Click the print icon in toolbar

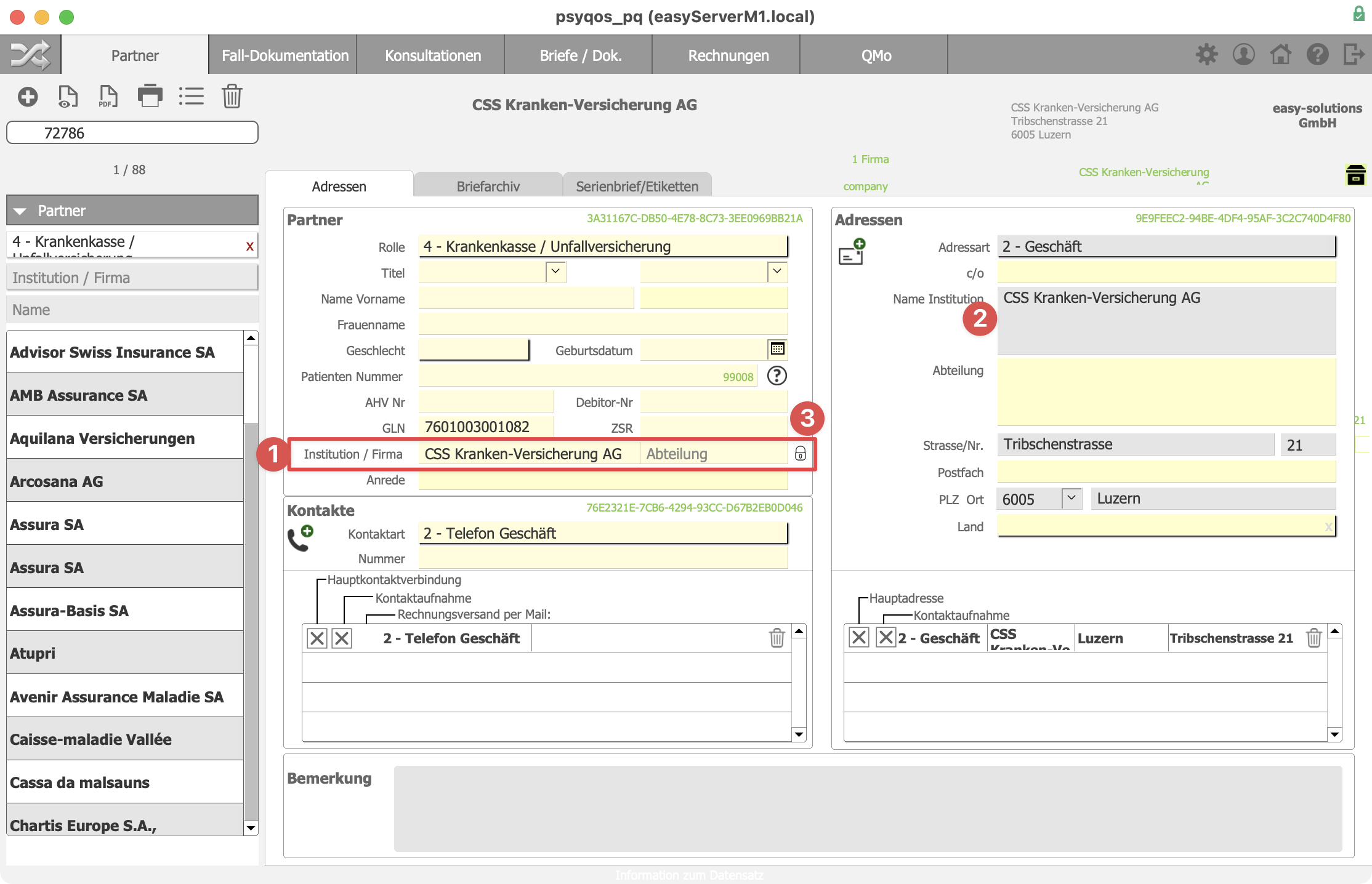(x=150, y=97)
